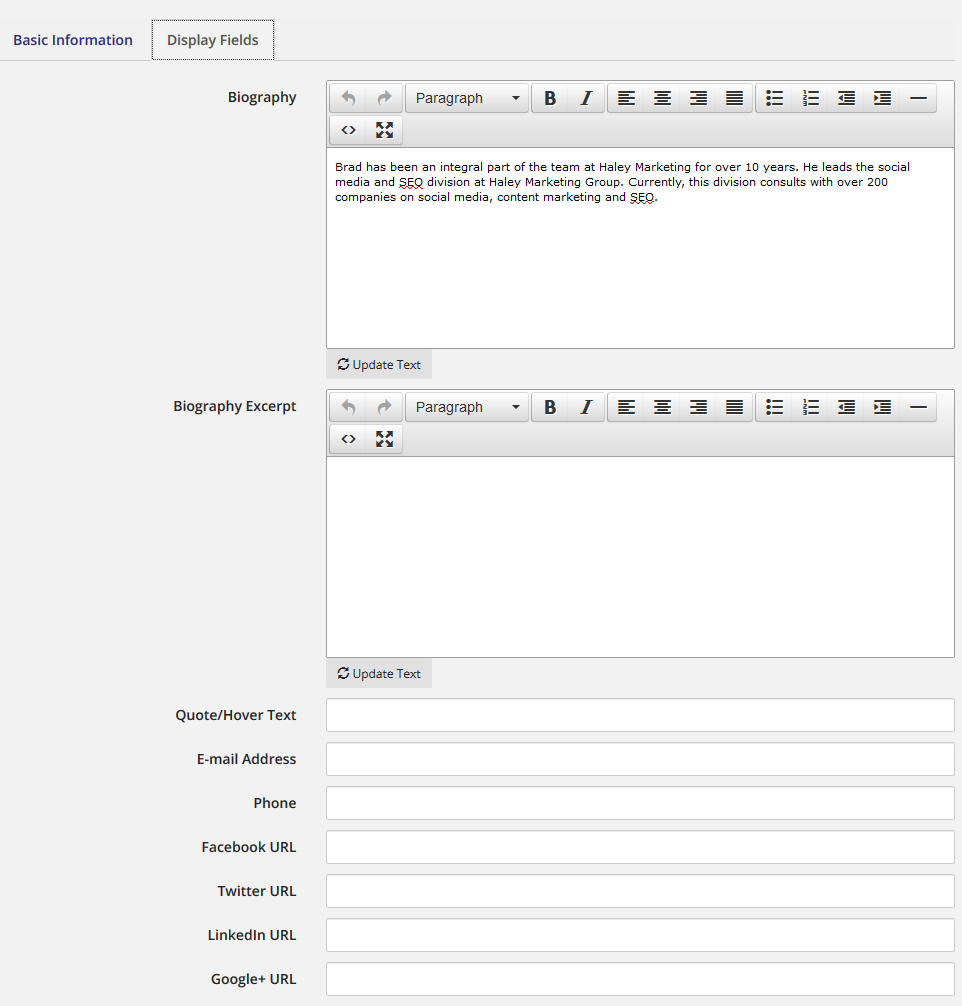The height and width of the screenshot is (1006, 962).
Task: Align left in the Biography editor
Action: coord(626,98)
